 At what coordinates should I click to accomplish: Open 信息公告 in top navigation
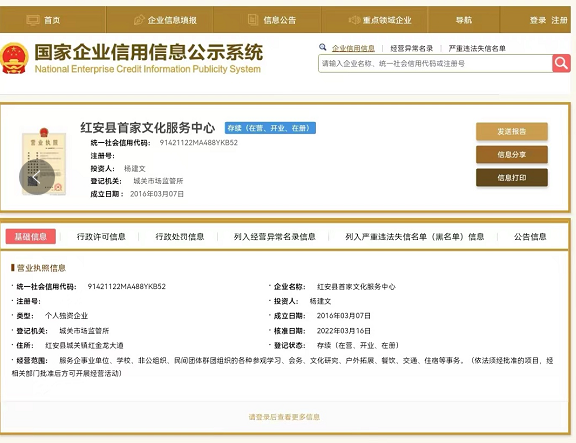pos(280,20)
